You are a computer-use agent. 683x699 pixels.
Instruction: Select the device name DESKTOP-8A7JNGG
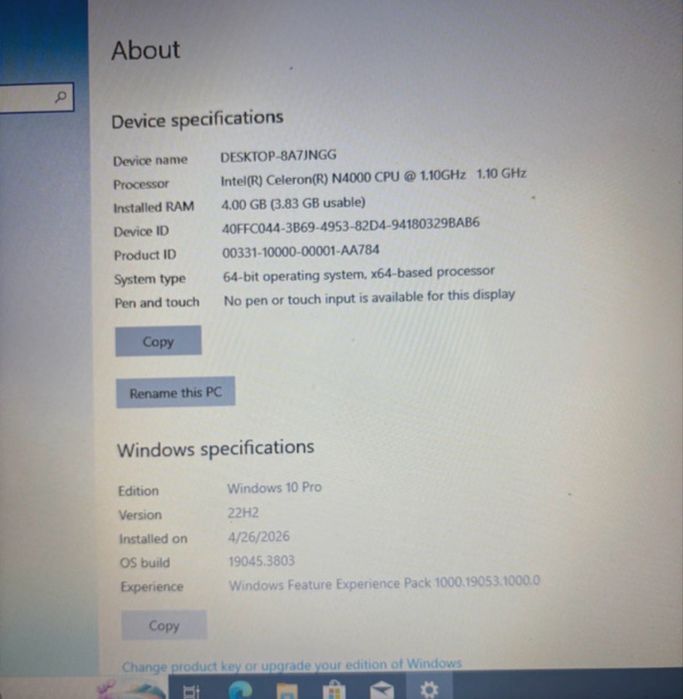click(x=278, y=156)
